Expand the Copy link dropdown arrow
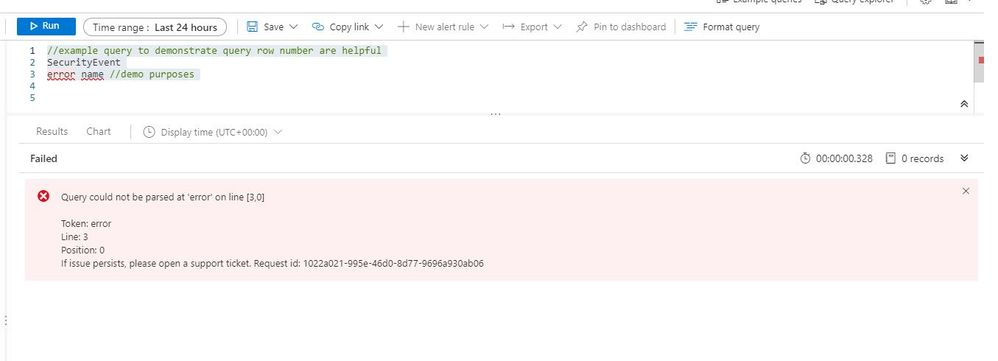Image resolution: width=998 pixels, height=361 pixels. point(379,27)
